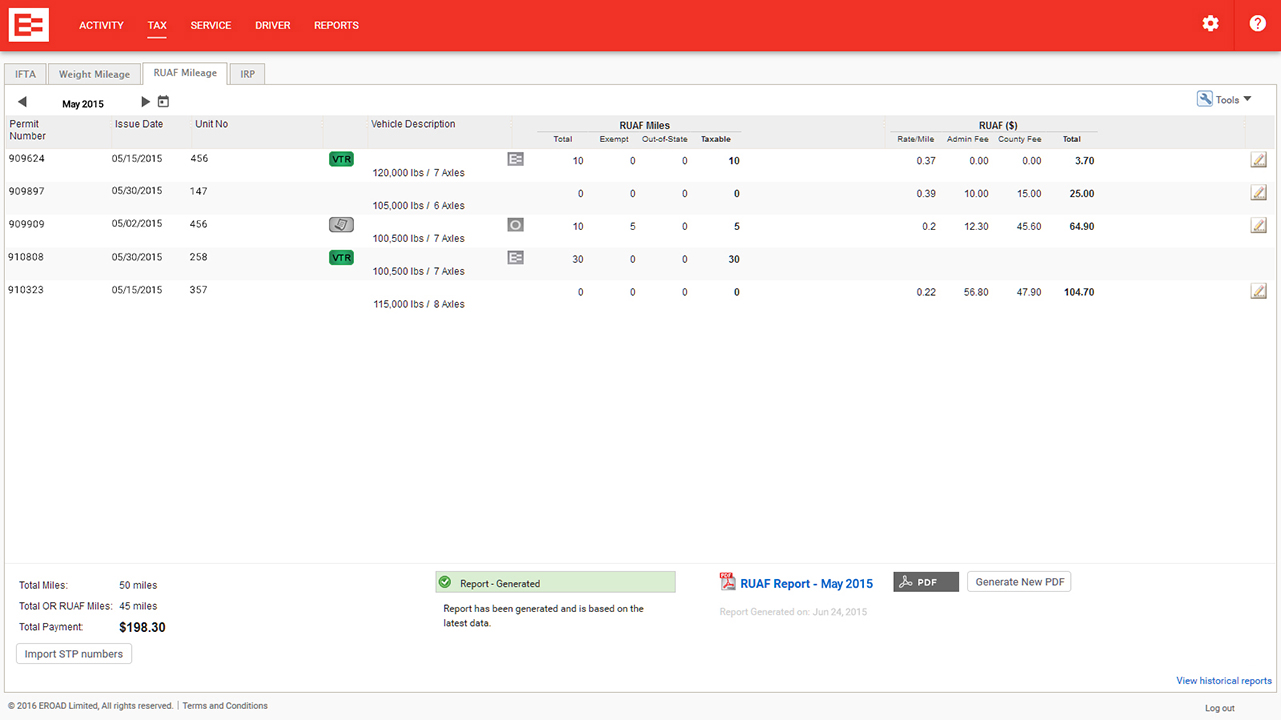
Task: Edit permit 909624 with pencil icon
Action: (1258, 160)
